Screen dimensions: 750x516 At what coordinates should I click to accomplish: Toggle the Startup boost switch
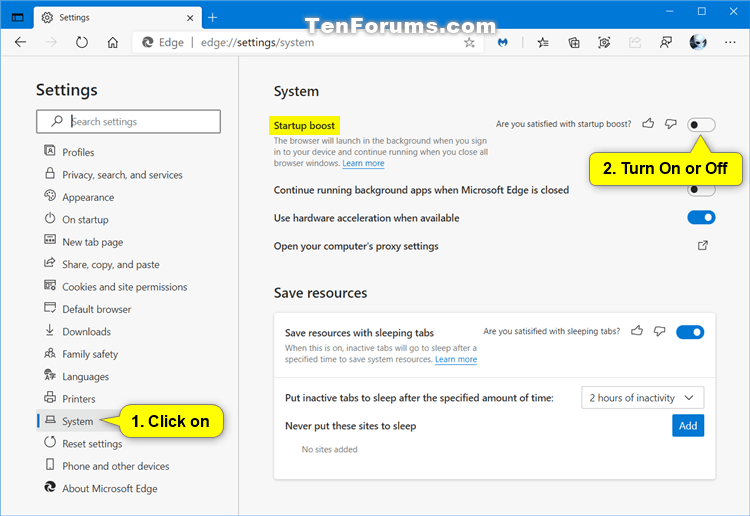click(701, 125)
